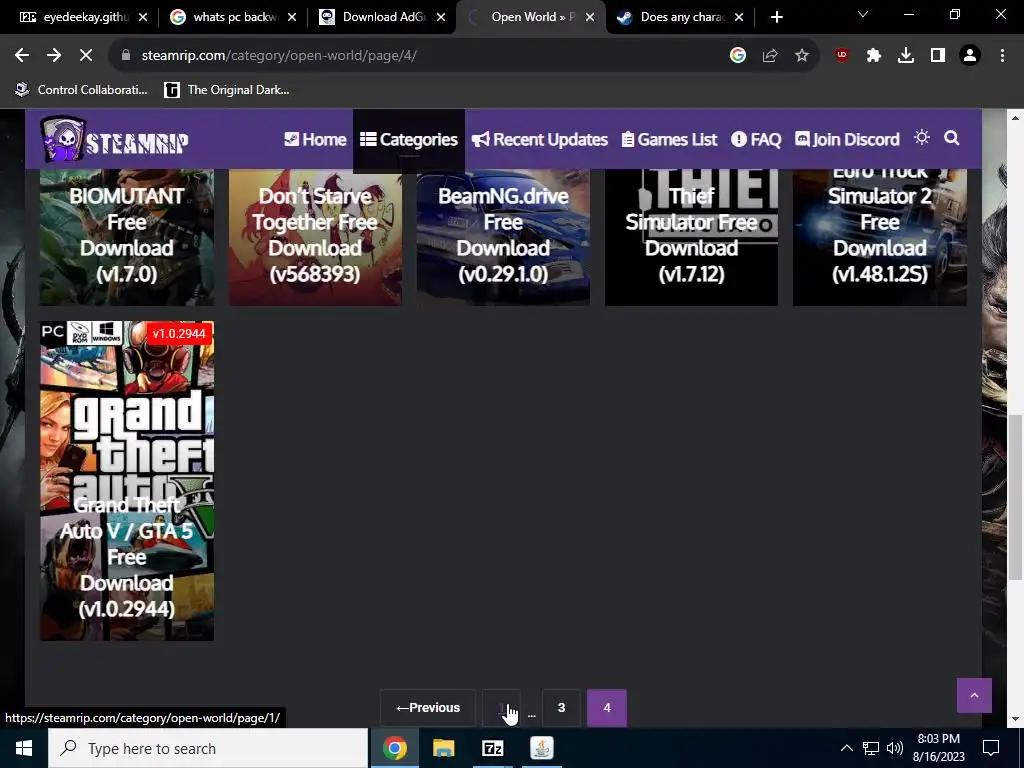This screenshot has width=1024, height=768.
Task: Open the extensions puzzle piece menu
Action: pyautogui.click(x=874, y=56)
